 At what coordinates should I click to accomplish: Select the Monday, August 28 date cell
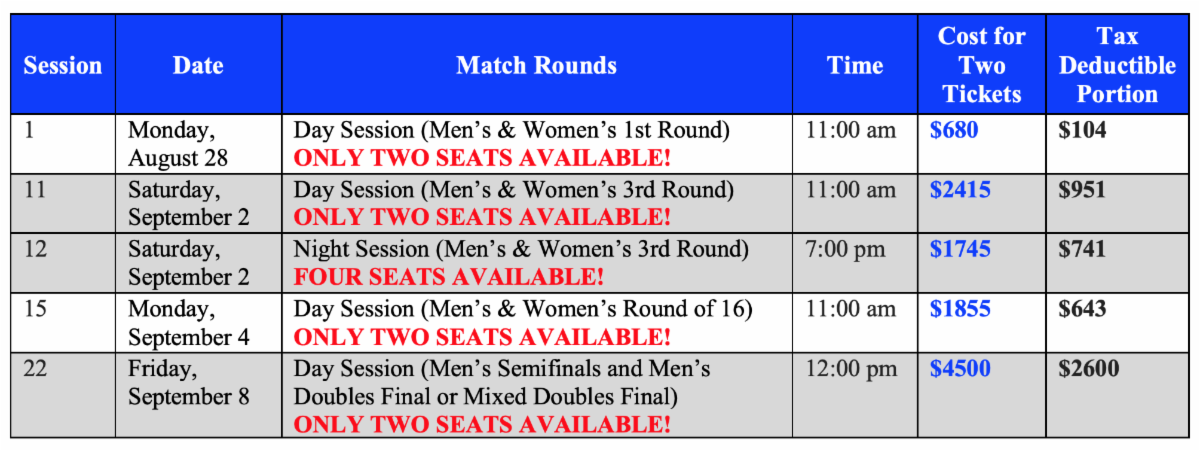point(178,144)
